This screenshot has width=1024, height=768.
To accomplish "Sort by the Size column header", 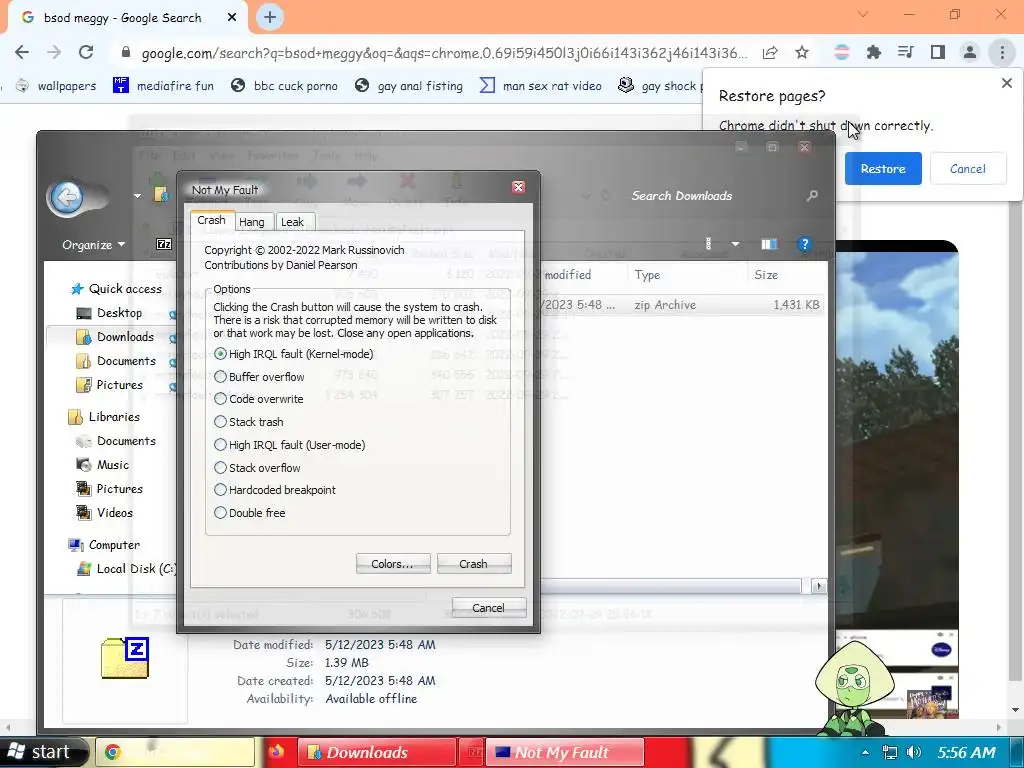I will [x=786, y=275].
